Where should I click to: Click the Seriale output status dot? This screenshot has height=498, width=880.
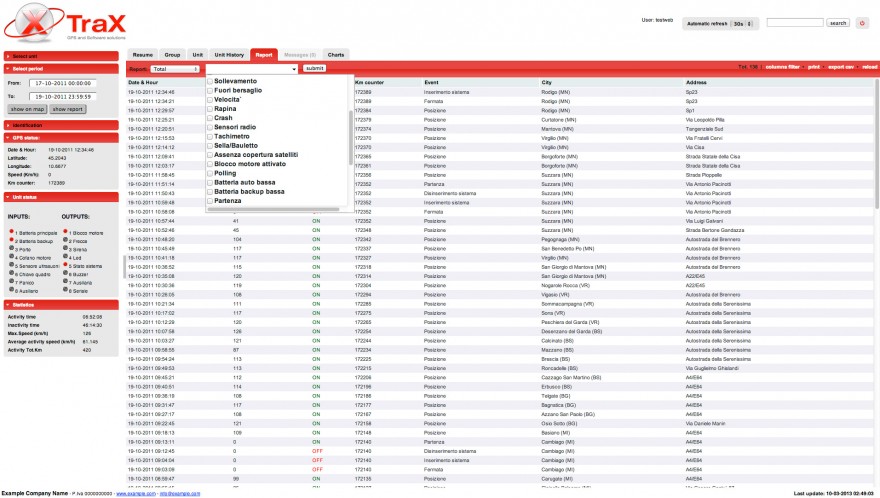65,290
